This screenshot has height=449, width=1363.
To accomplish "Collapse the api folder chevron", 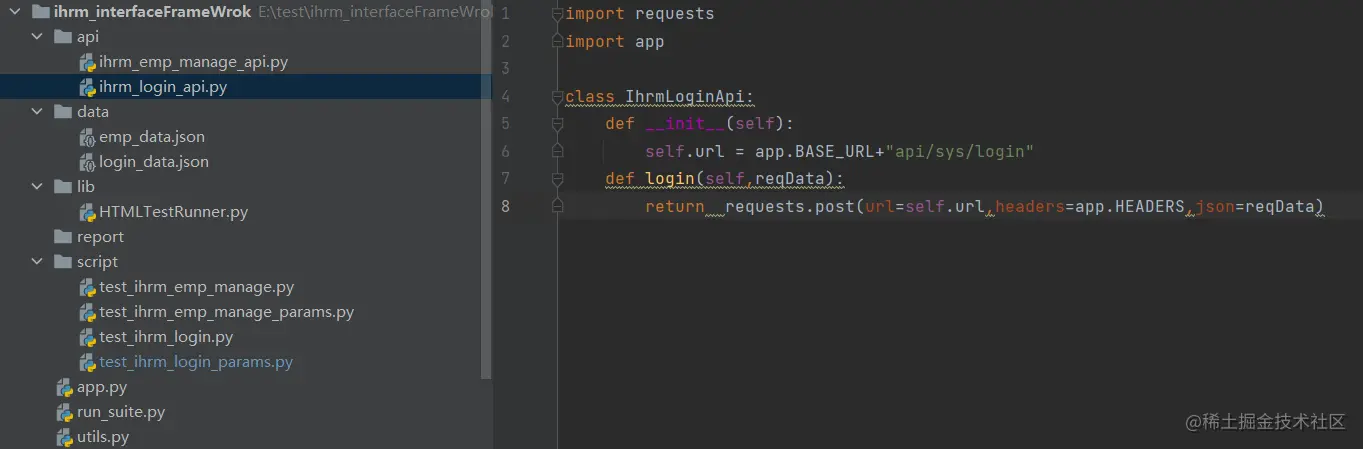I will [37, 37].
